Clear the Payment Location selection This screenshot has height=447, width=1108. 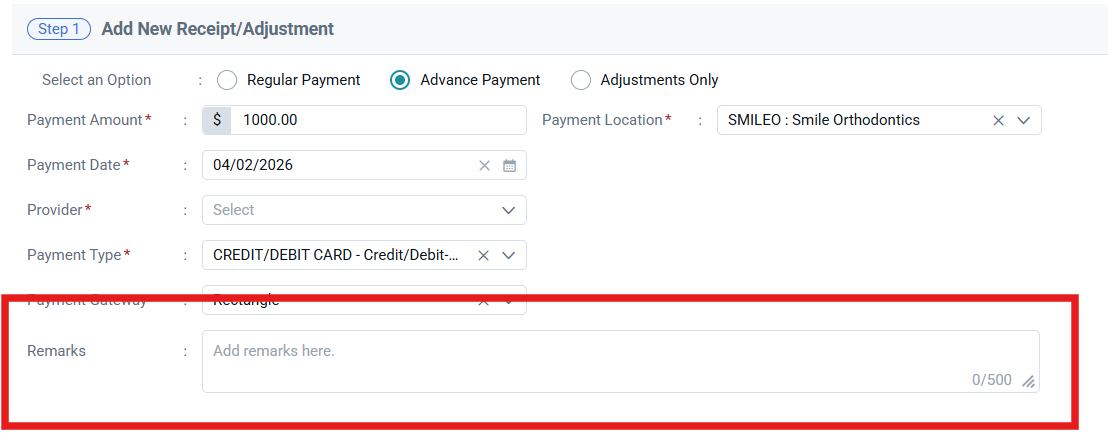[998, 121]
